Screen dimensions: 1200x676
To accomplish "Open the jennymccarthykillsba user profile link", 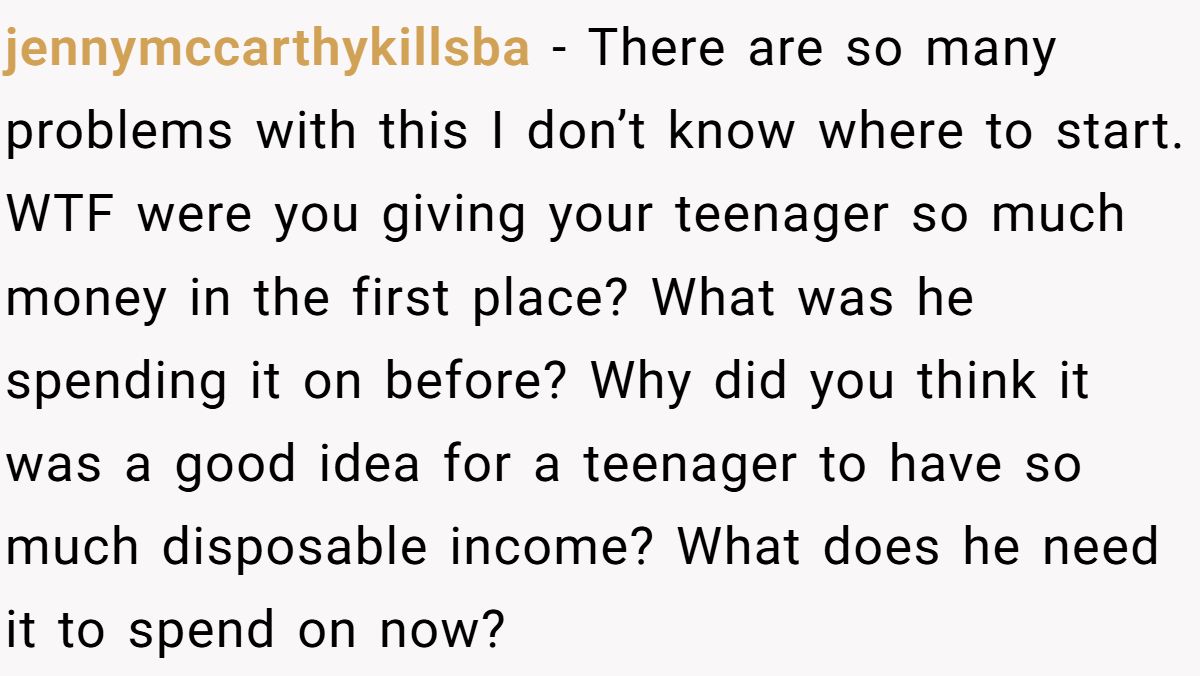I will pos(266,50).
